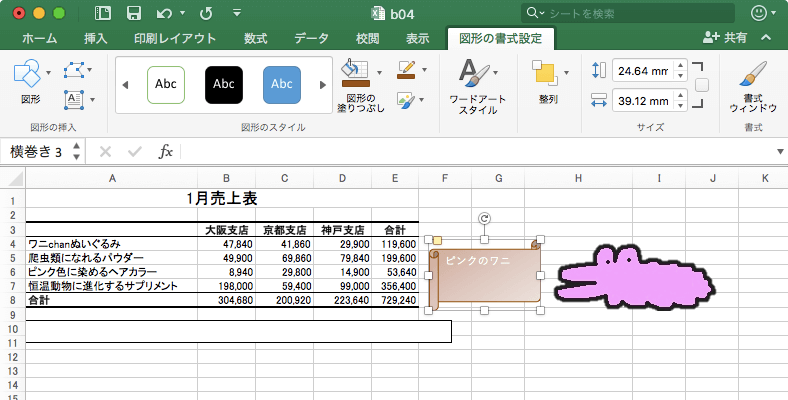Click the shape outline pen icon
Screen dimensions: 788x400
pos(406,70)
